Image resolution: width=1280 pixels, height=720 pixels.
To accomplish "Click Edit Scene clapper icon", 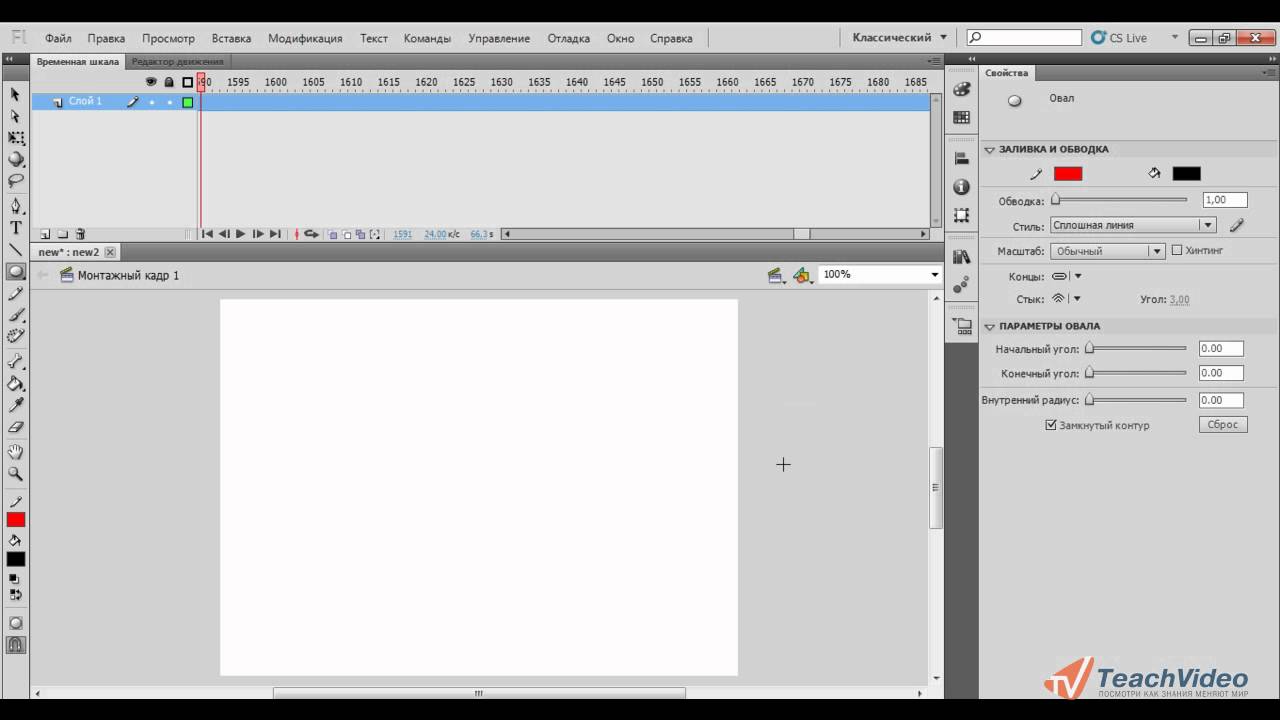I will pyautogui.click(x=775, y=275).
